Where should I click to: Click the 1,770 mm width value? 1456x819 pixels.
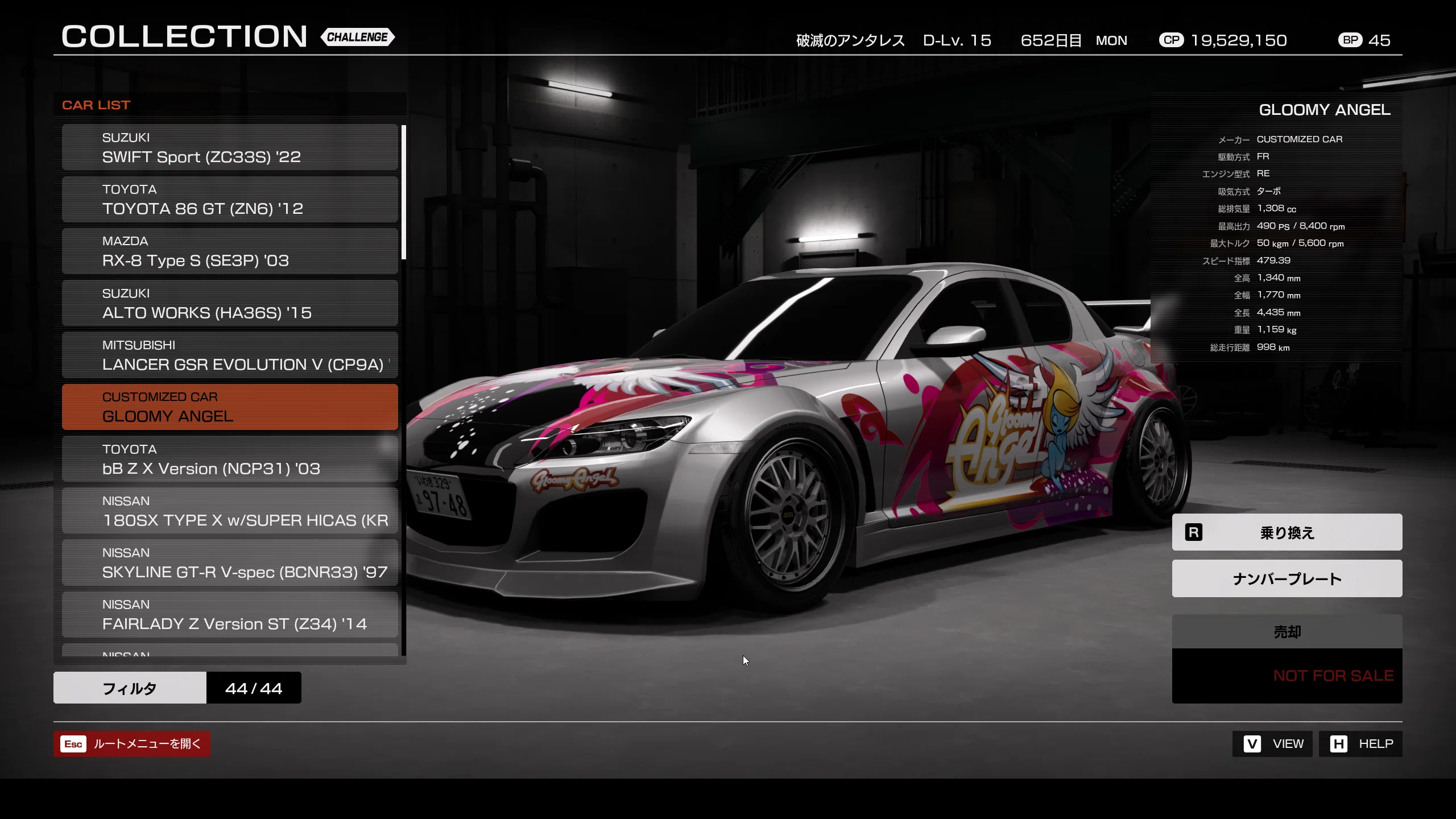tap(1279, 295)
